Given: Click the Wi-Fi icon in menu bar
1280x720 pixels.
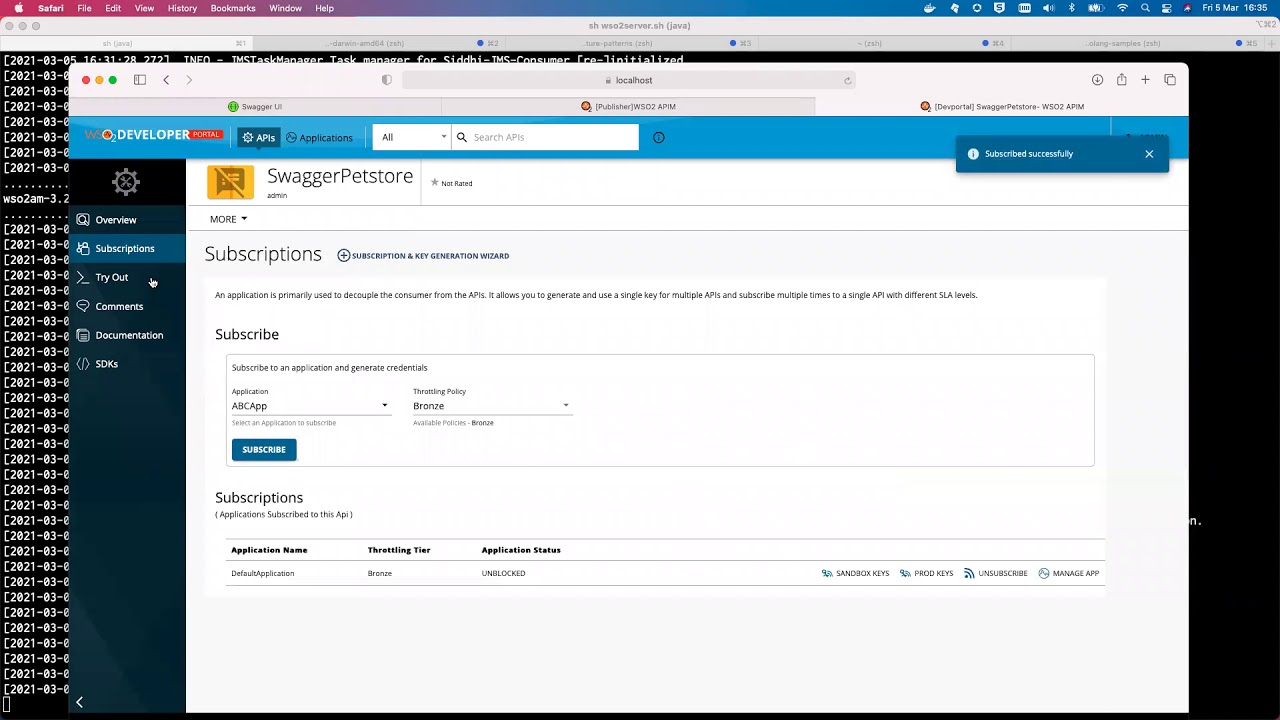Looking at the screenshot, I should (x=1122, y=8).
